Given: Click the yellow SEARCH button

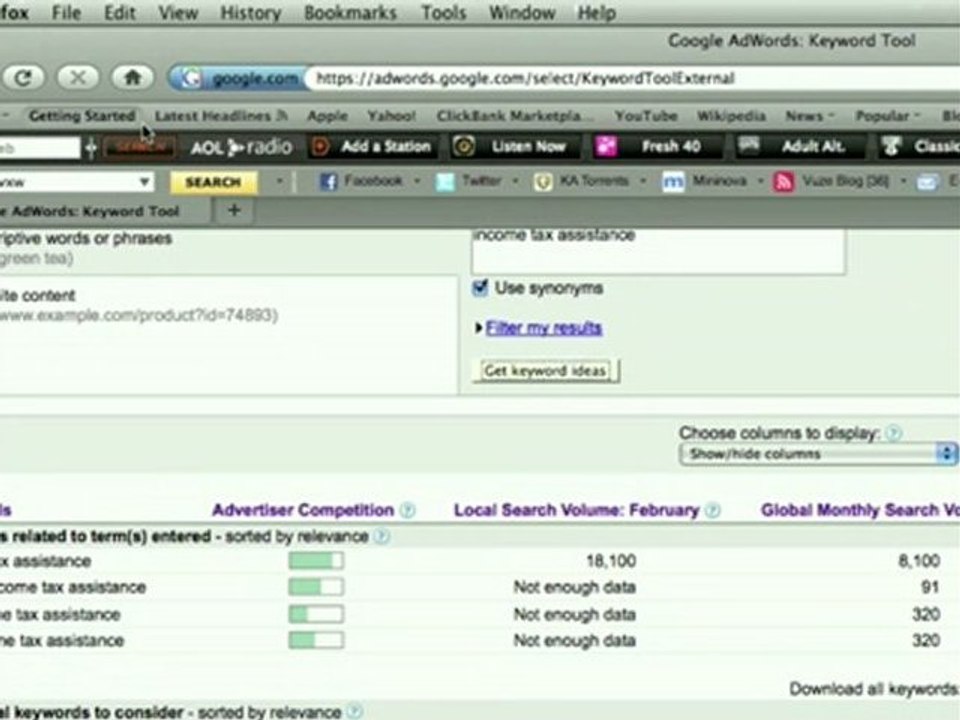Looking at the screenshot, I should [x=213, y=182].
